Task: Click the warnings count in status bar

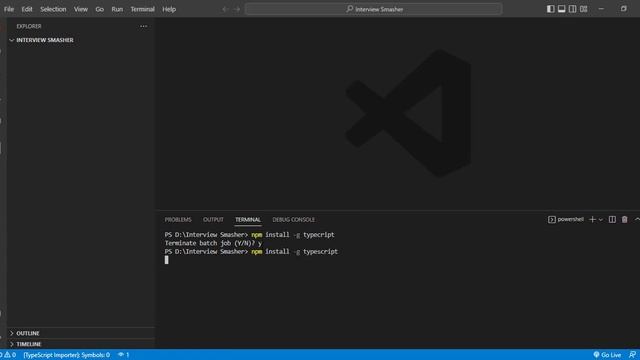Action: [x=10, y=355]
